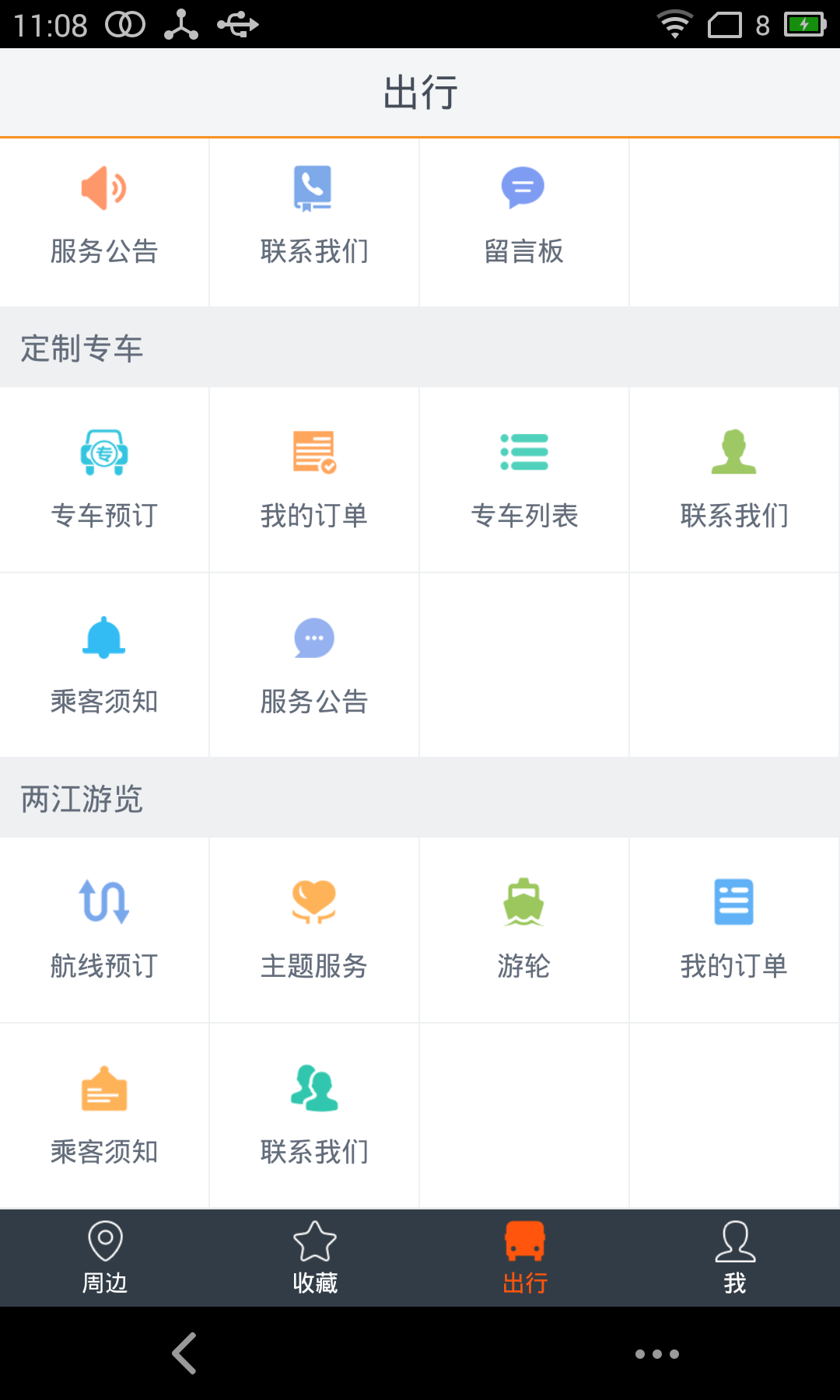
Task: Tap the 留言板 label
Action: pos(523,251)
